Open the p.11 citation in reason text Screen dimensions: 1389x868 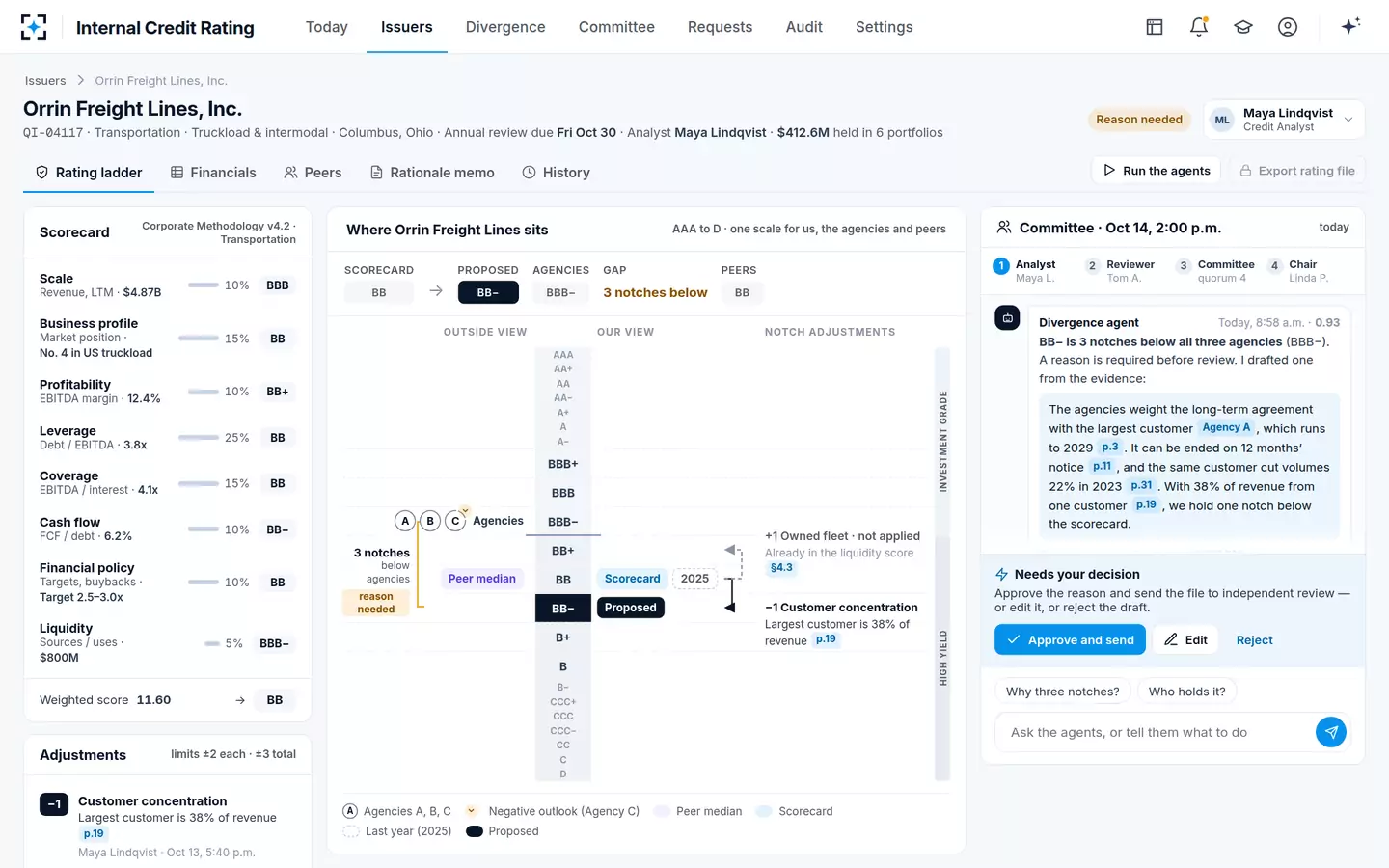[x=1102, y=466]
